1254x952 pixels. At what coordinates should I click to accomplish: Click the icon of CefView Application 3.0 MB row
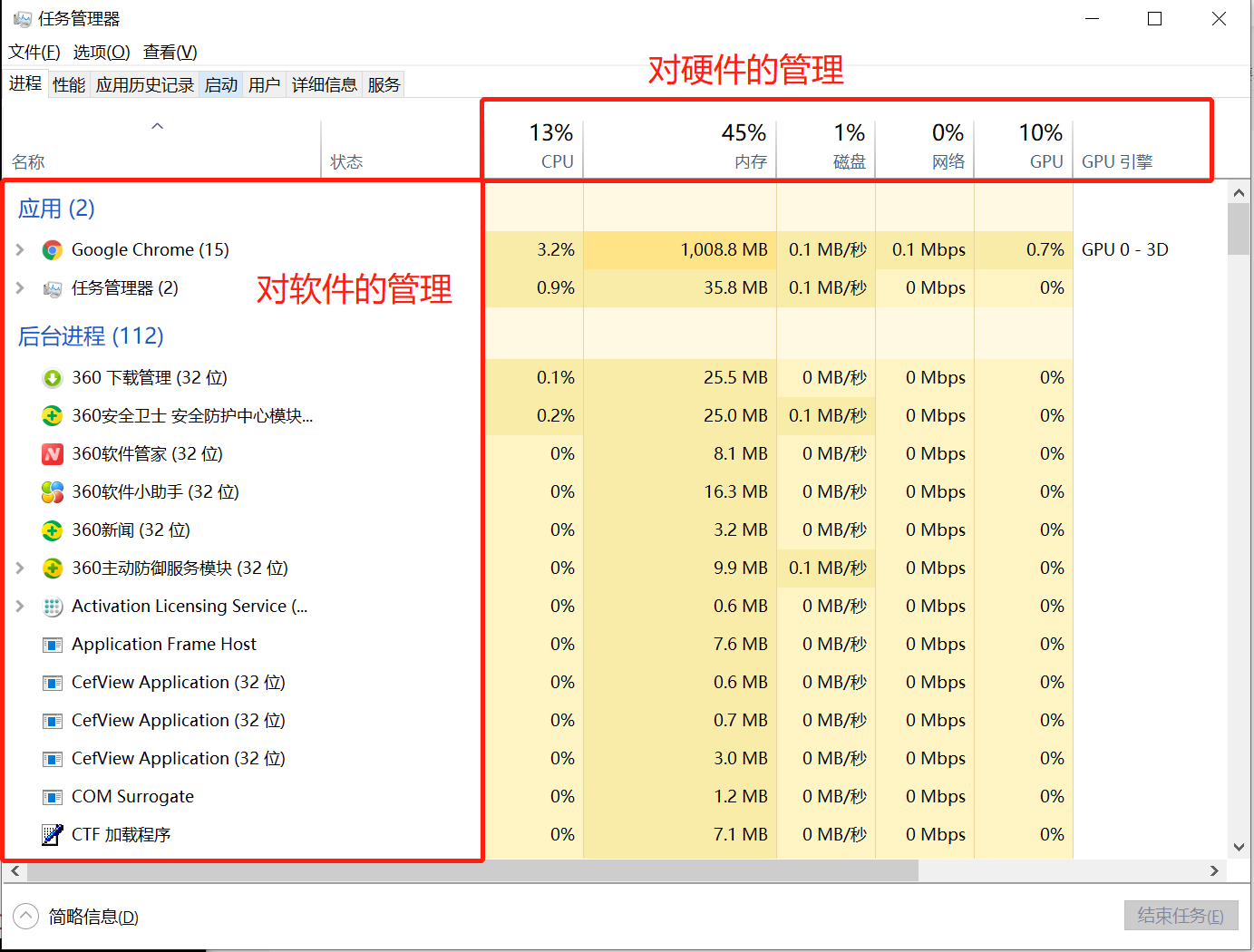click(x=53, y=759)
